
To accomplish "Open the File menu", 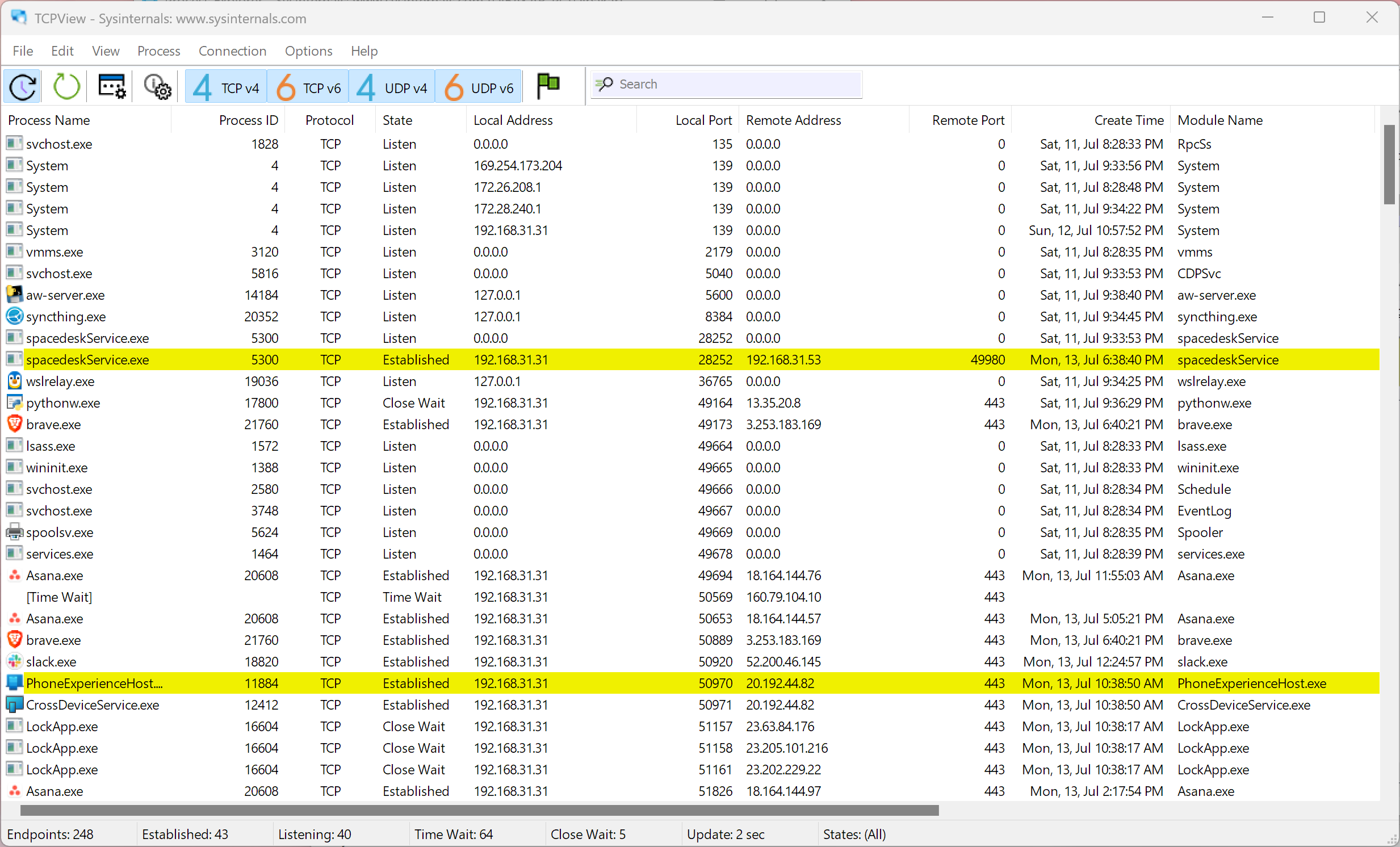I will (23, 51).
